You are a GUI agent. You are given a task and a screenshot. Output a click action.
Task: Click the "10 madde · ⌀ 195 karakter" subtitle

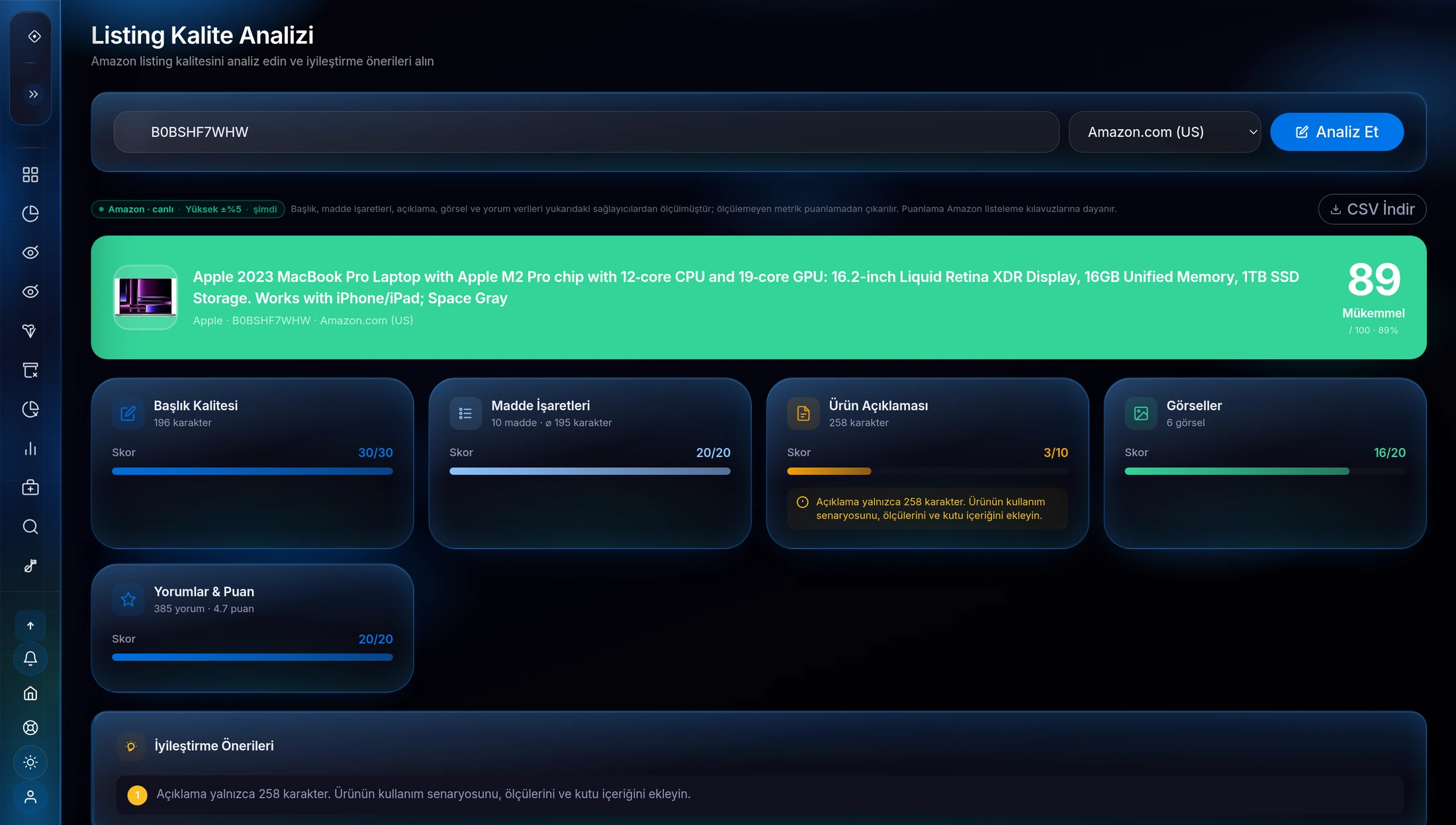[551, 423]
